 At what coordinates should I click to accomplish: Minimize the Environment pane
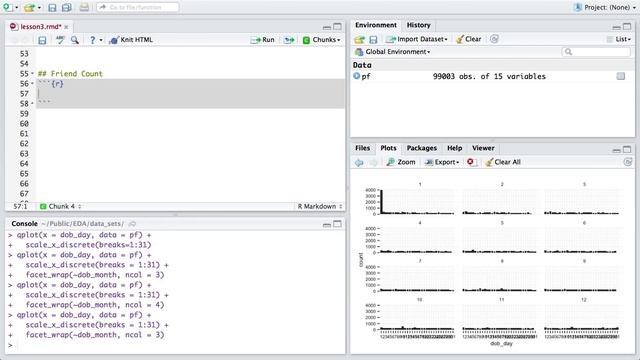(616, 27)
